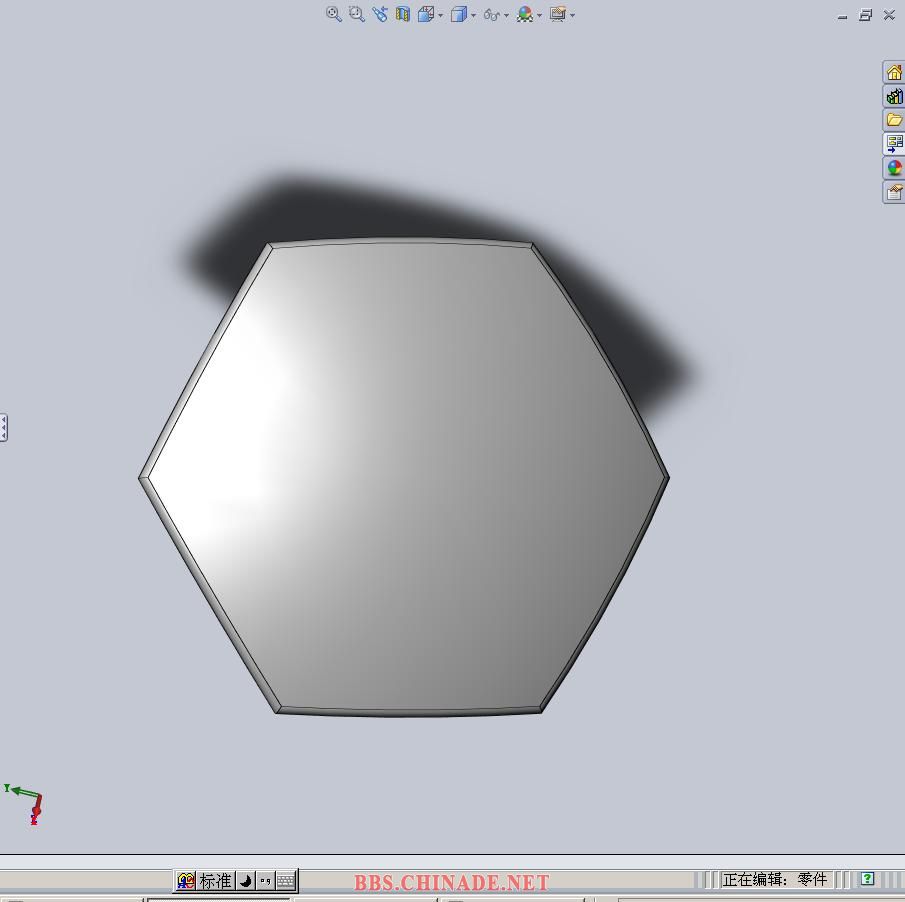Click Edit Appearance color ball icon

pyautogui.click(x=525, y=14)
